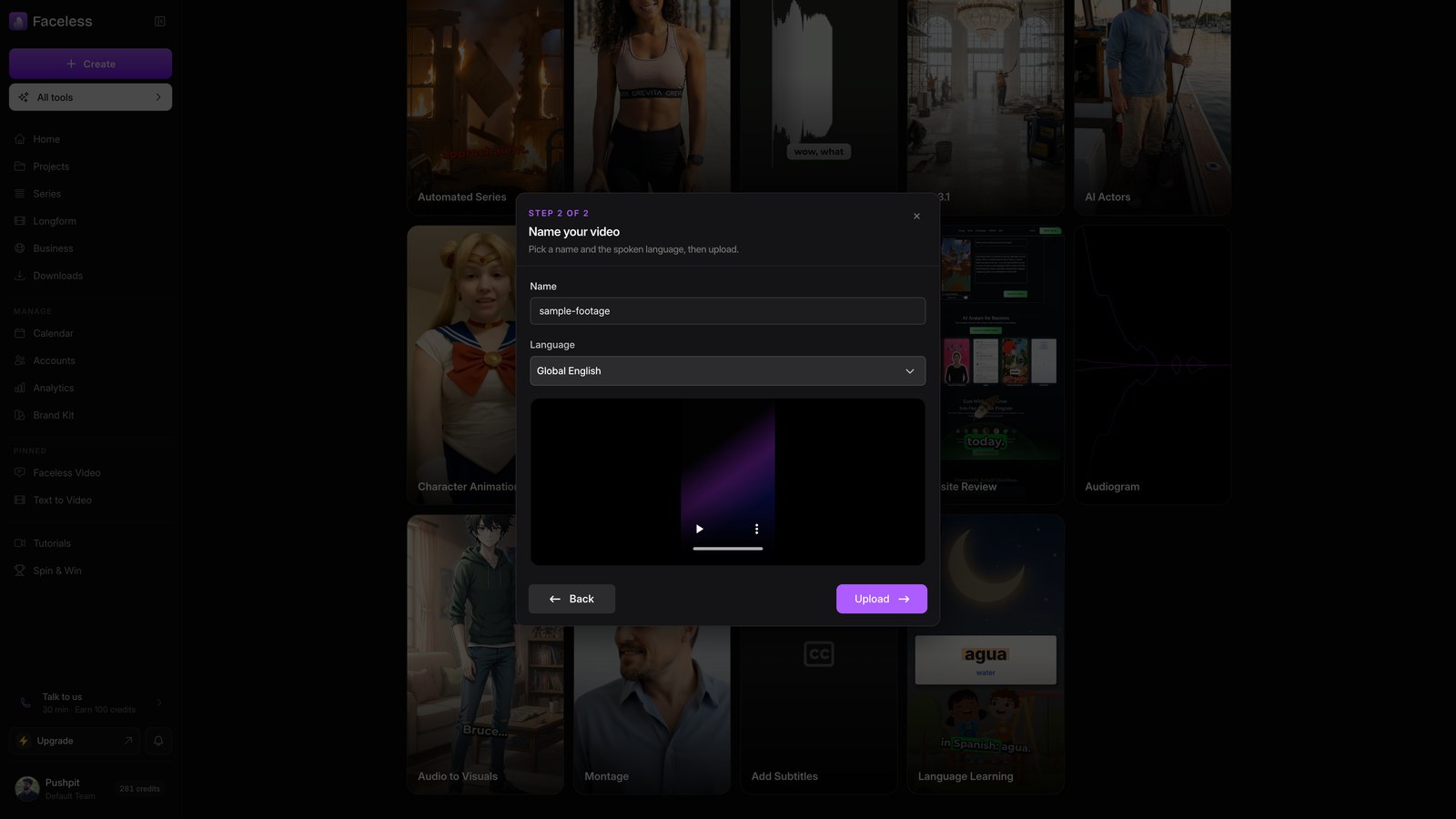Seek on the video preview progress bar

[728, 549]
